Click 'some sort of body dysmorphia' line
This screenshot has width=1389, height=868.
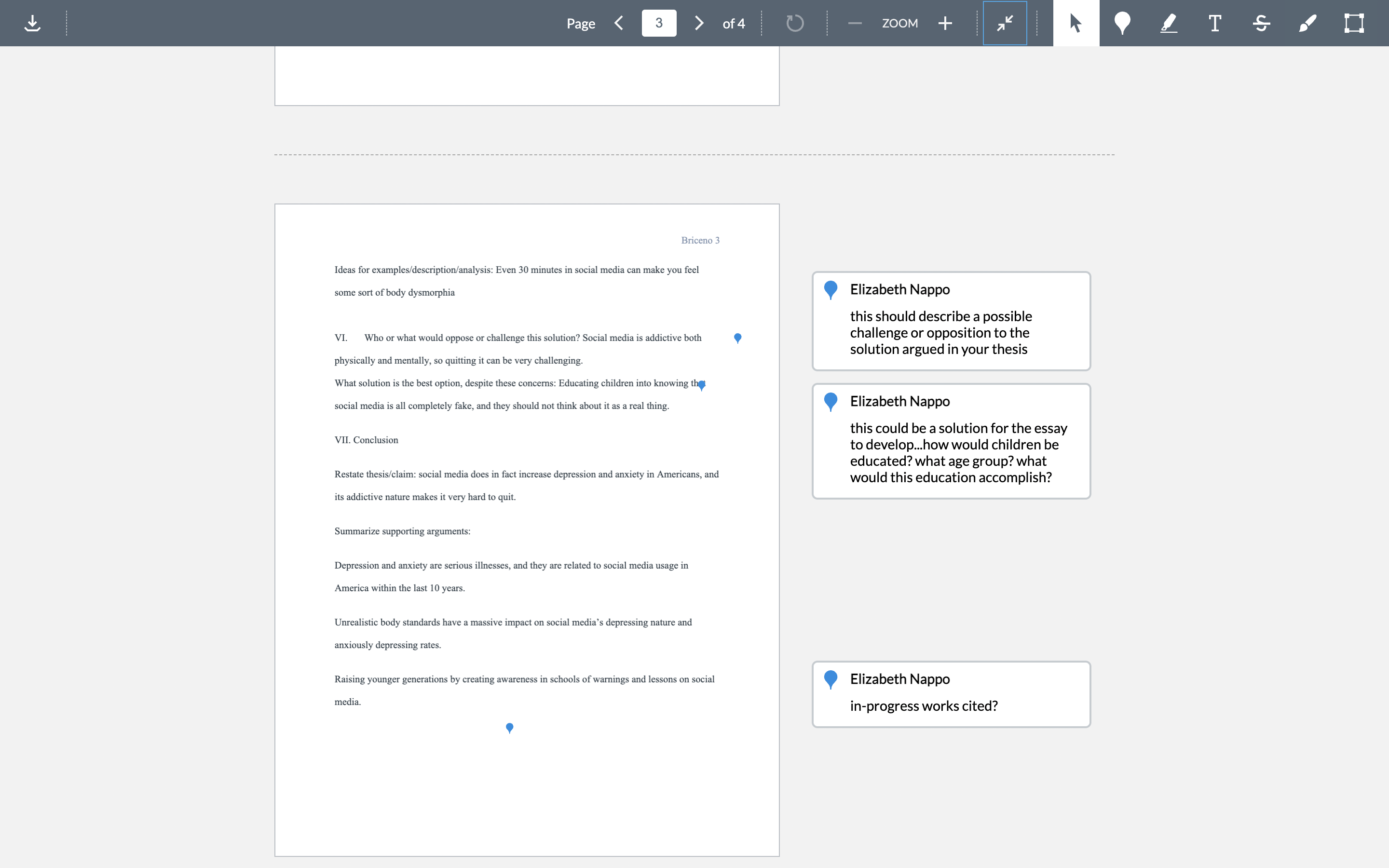(x=395, y=292)
